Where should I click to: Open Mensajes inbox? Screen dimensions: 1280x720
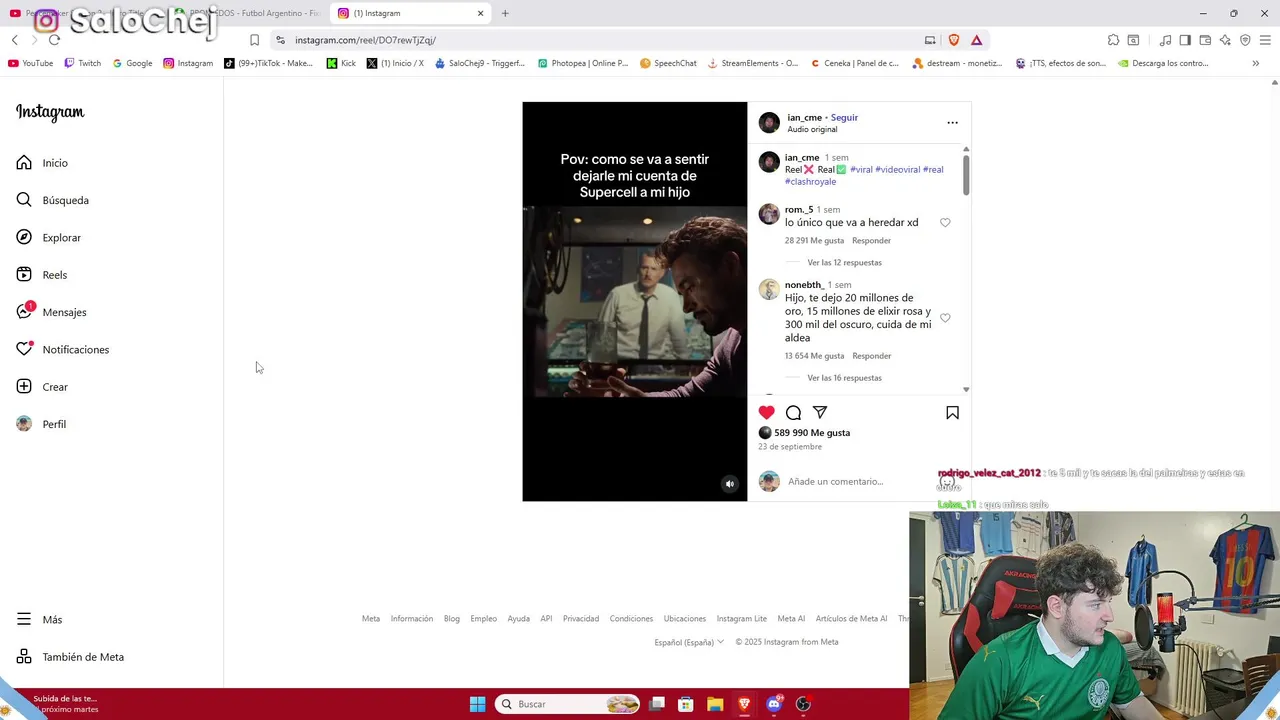point(51,312)
